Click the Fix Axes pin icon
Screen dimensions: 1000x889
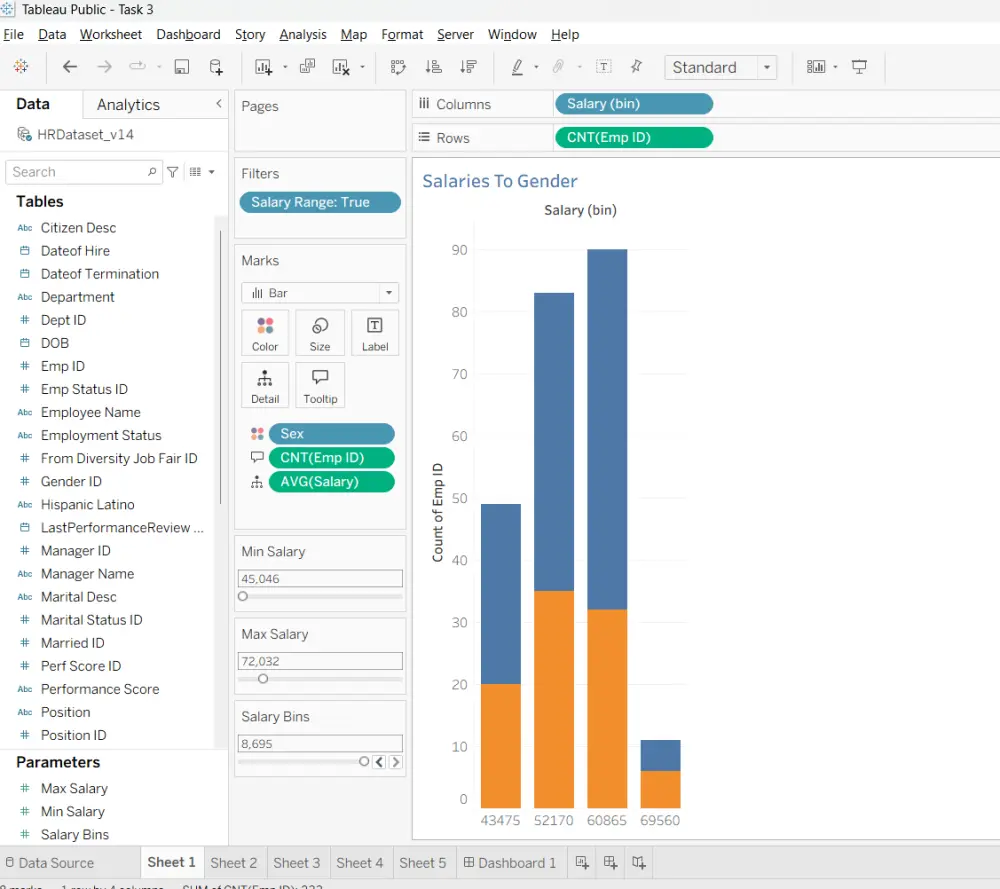(636, 66)
